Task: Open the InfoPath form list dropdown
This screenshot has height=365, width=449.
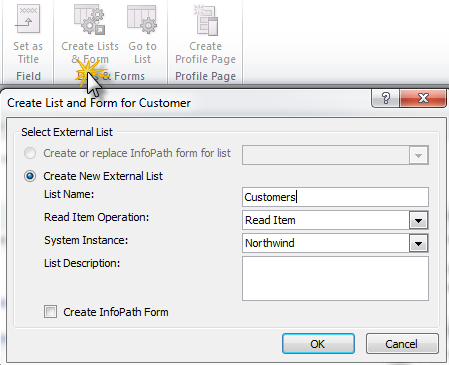Action: coord(419,155)
